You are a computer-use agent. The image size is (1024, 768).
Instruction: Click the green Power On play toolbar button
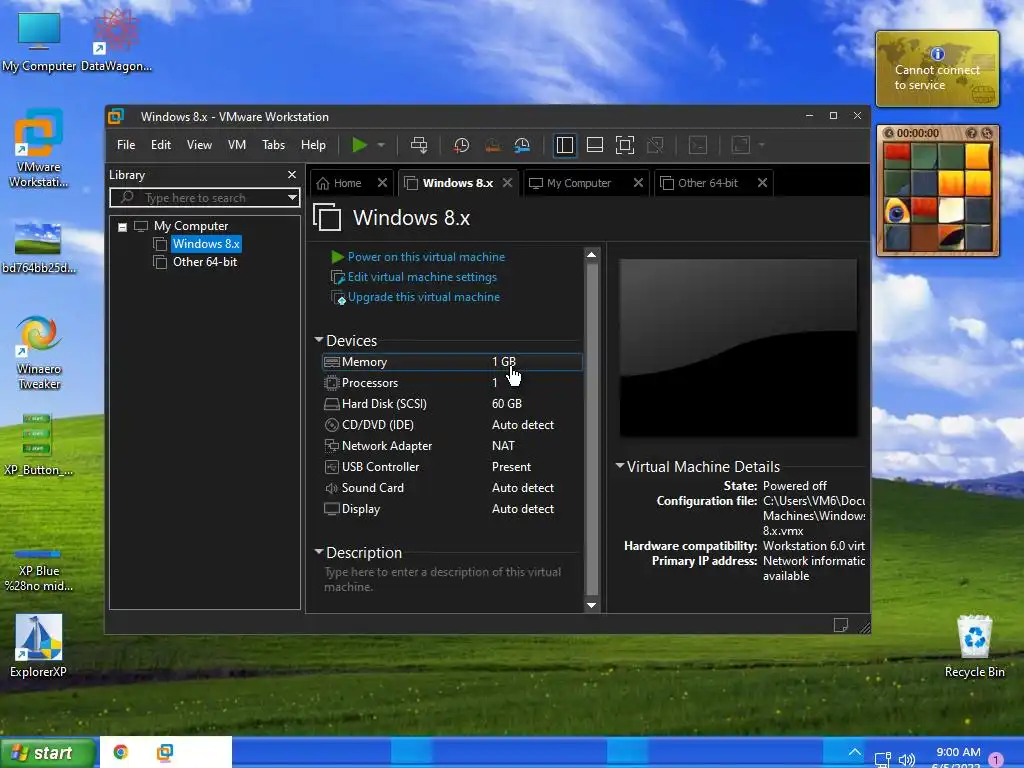[359, 145]
